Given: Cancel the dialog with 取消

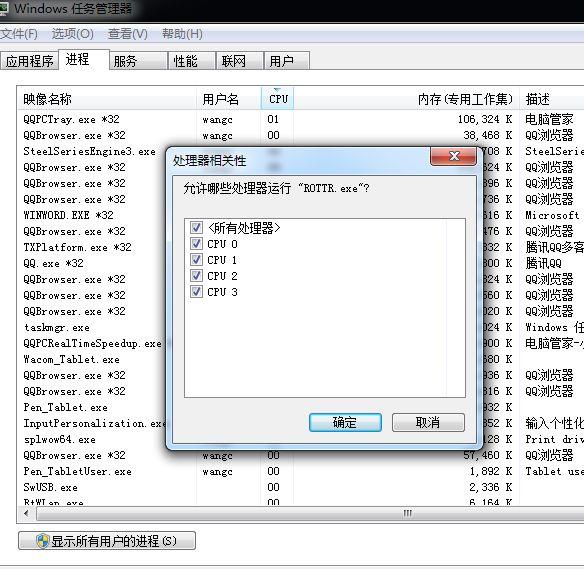Looking at the screenshot, I should 428,423.
